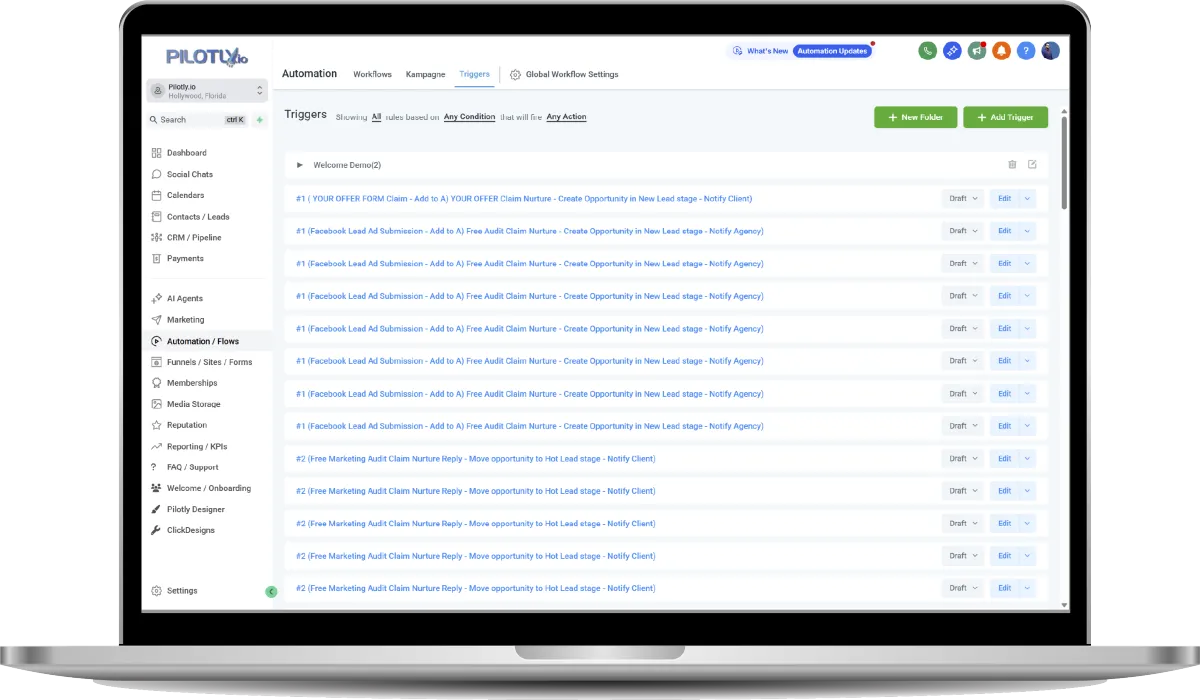
Task: Open the What's New link
Action: click(760, 51)
